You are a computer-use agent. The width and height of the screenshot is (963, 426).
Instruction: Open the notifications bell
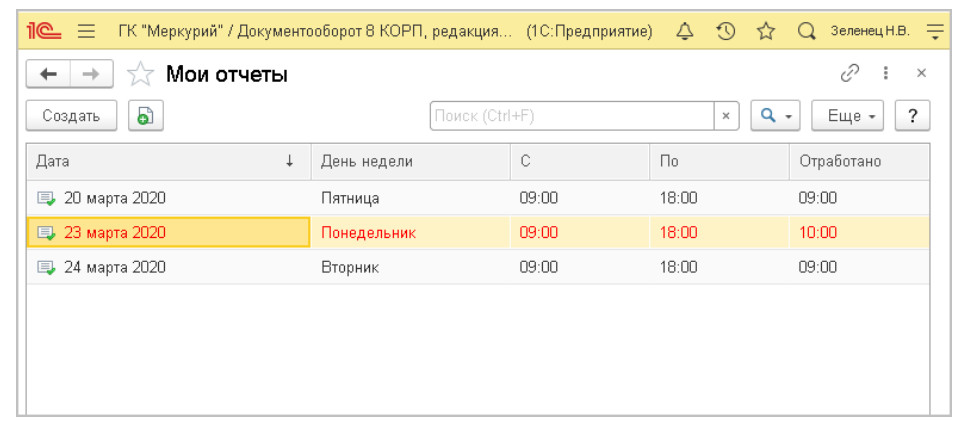pyautogui.click(x=685, y=31)
